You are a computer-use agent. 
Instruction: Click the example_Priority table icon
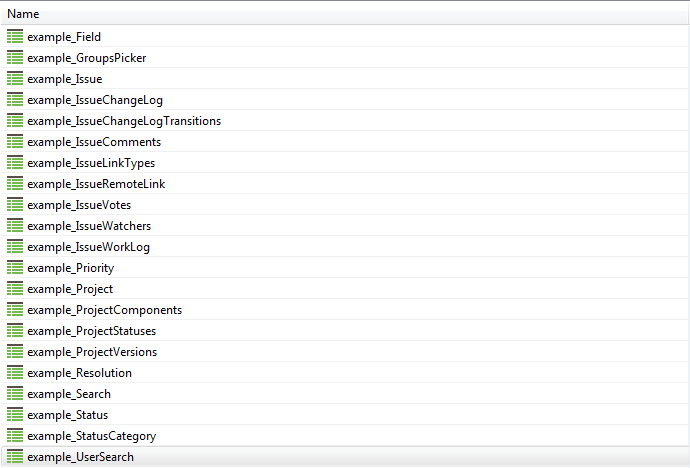(15, 268)
